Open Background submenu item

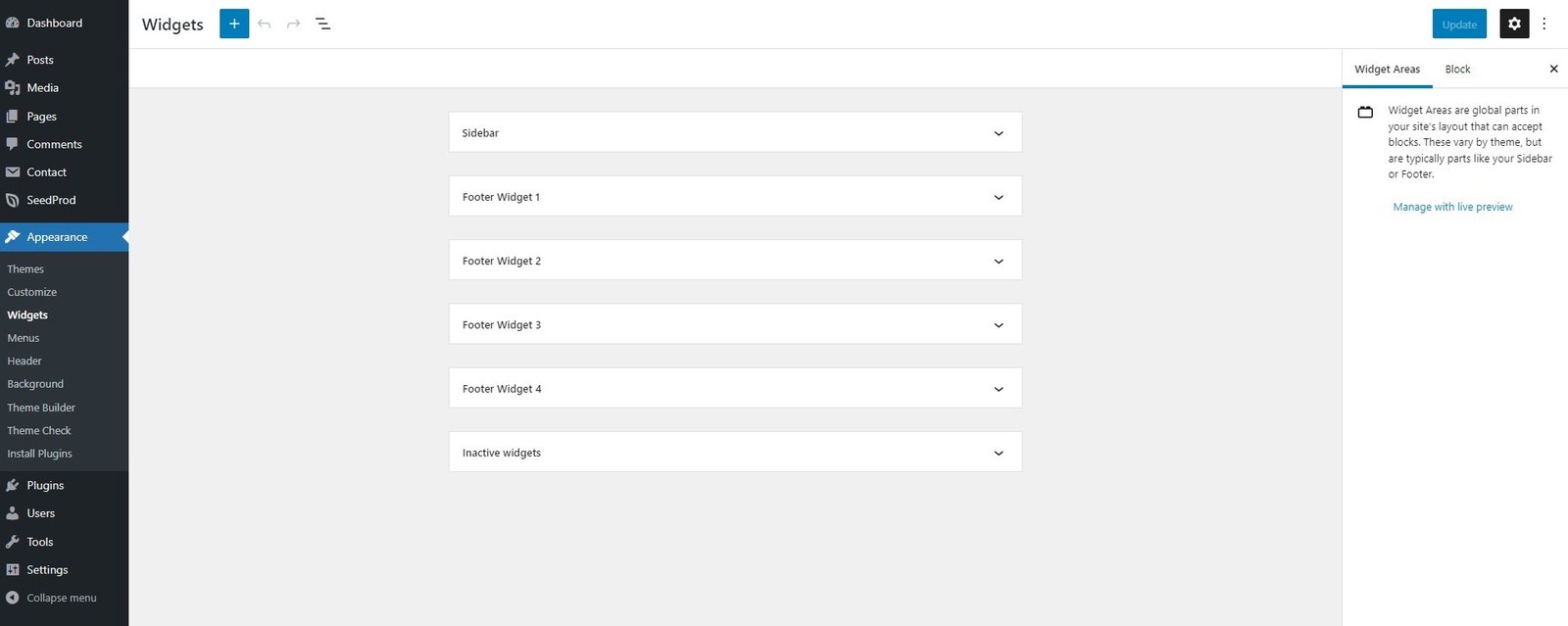pyautogui.click(x=35, y=384)
